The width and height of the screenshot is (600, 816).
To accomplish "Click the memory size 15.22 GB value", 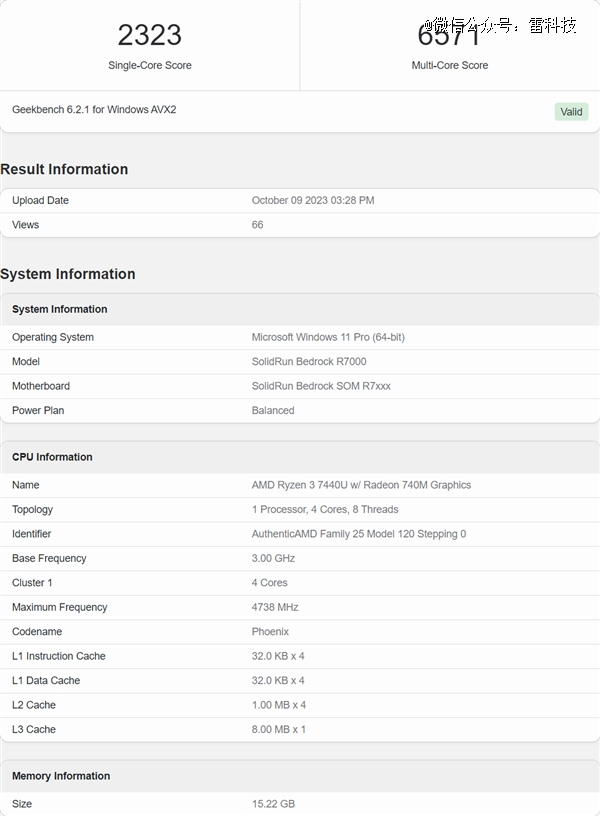I will pos(274,803).
